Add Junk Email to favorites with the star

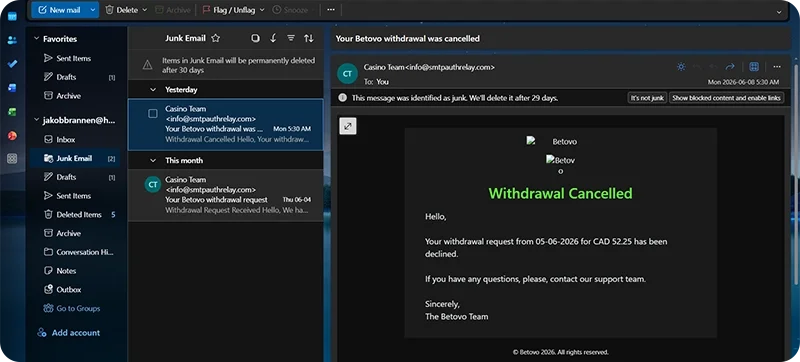coord(215,38)
